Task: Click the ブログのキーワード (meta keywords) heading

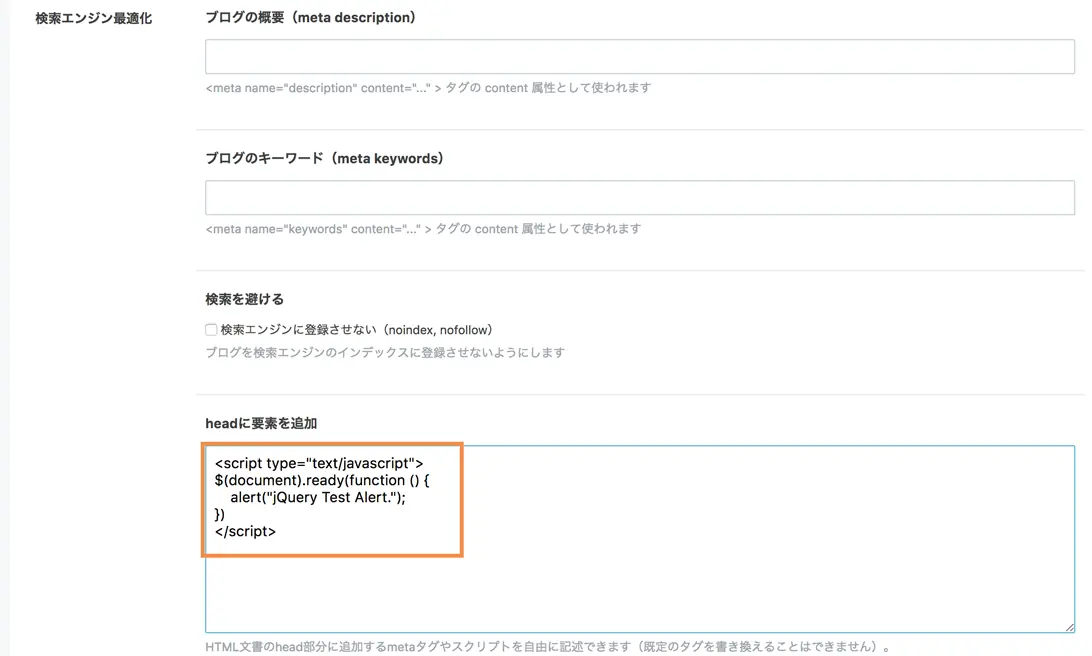Action: click(x=325, y=158)
